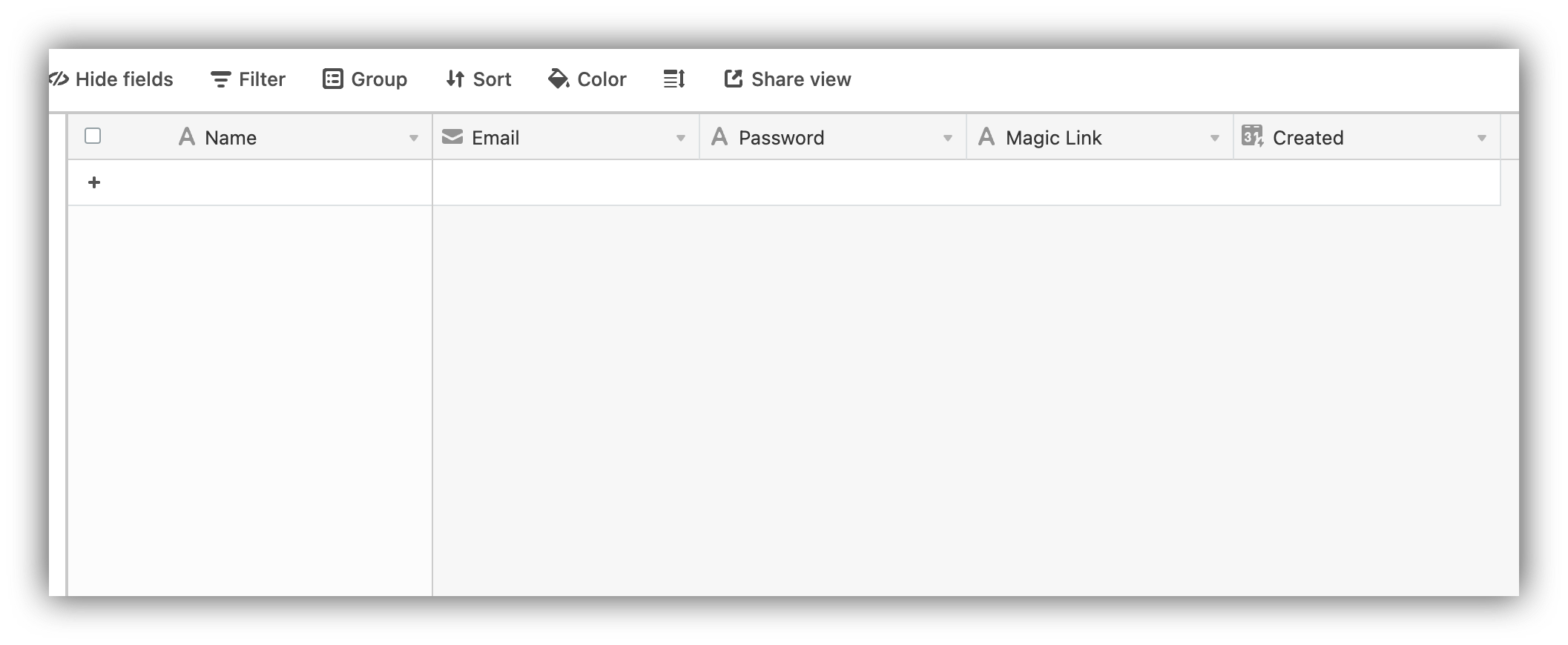This screenshot has width=1568, height=645.
Task: Click the calendar icon on the Created column
Action: pos(1252,136)
